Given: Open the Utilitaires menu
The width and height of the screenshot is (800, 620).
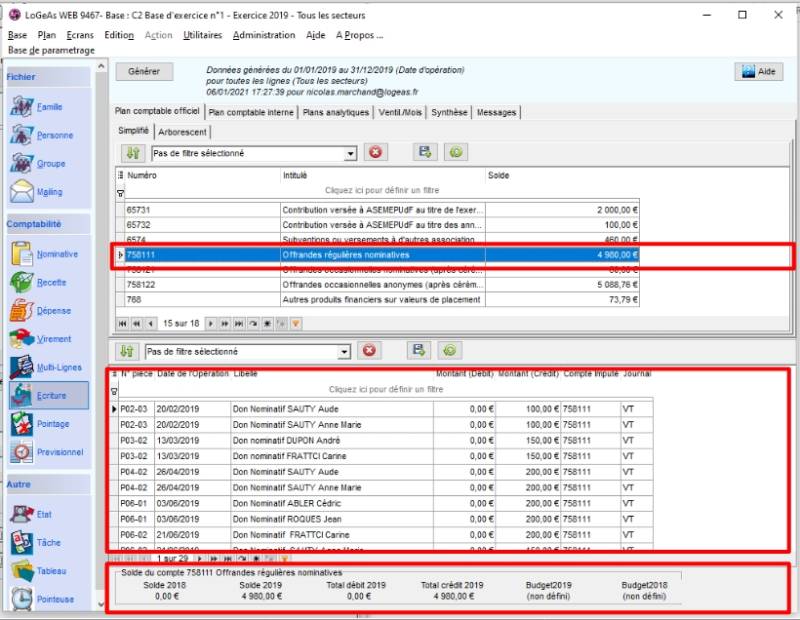Looking at the screenshot, I should [x=203, y=35].
